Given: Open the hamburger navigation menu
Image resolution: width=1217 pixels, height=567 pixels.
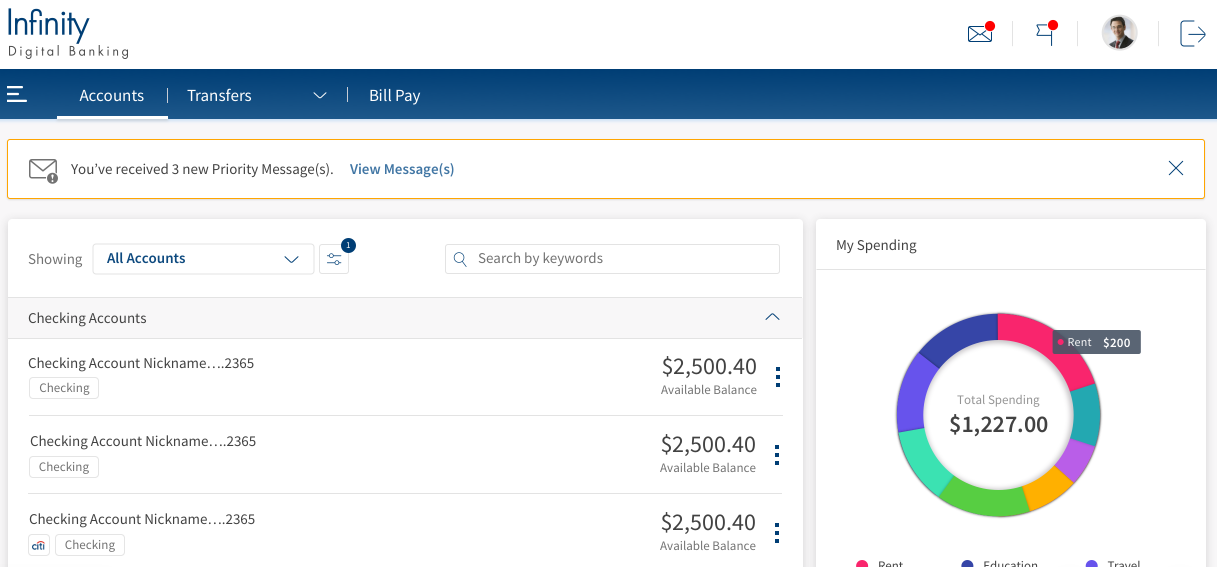Looking at the screenshot, I should pos(17,95).
